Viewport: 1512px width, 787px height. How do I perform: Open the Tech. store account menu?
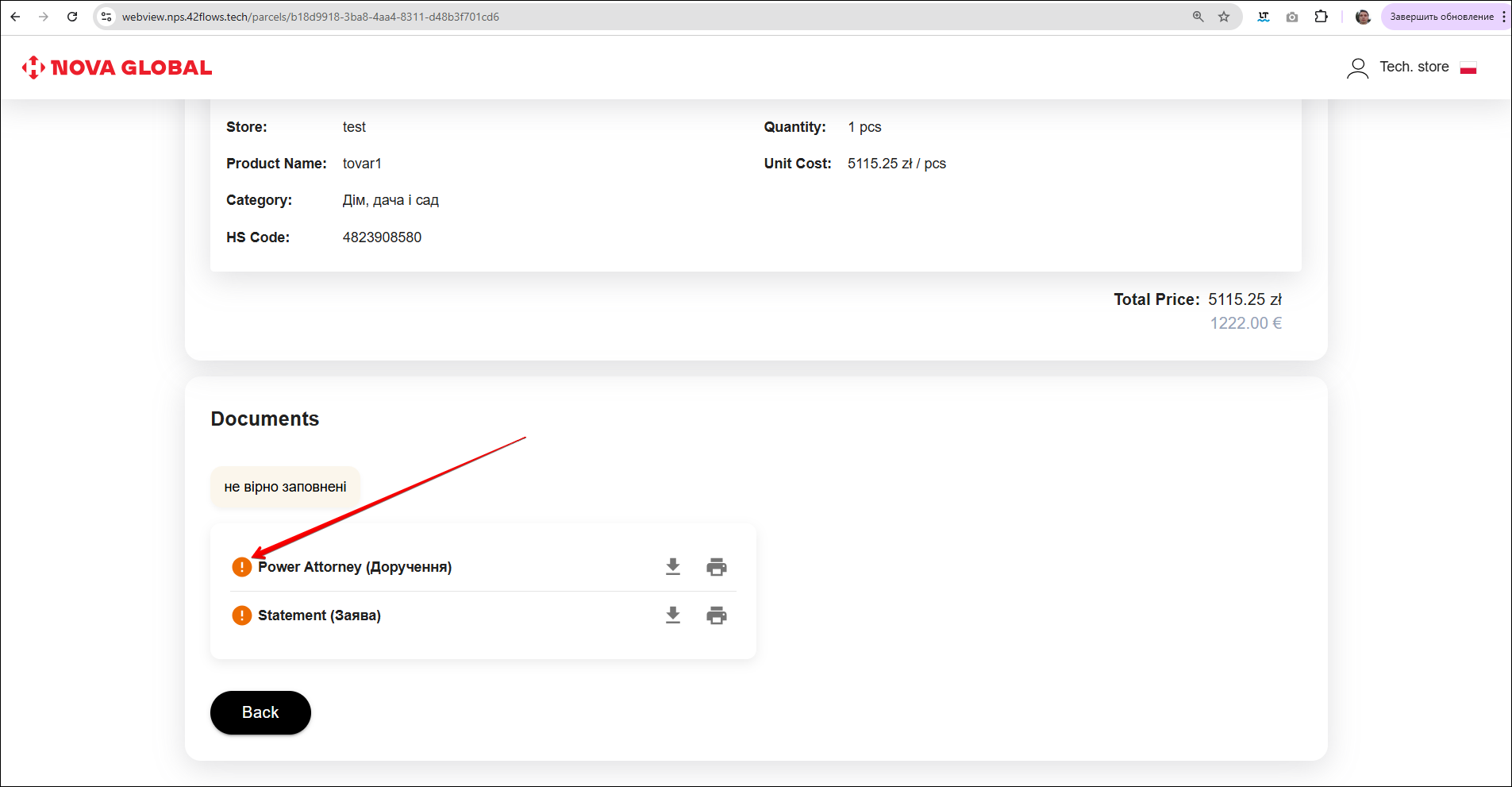(1414, 68)
